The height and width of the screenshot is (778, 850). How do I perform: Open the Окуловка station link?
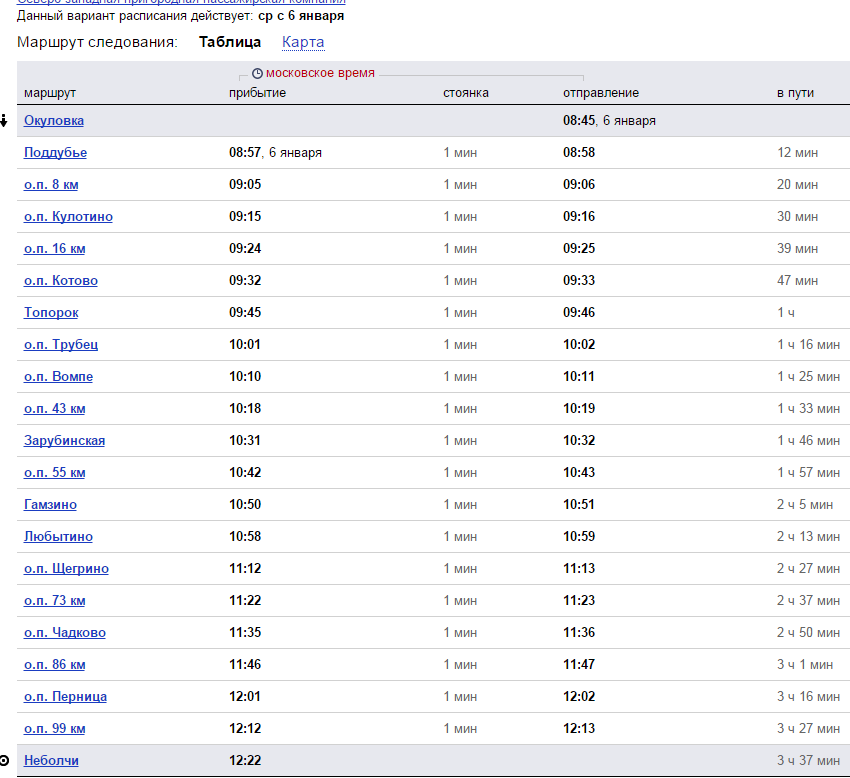pyautogui.click(x=54, y=121)
